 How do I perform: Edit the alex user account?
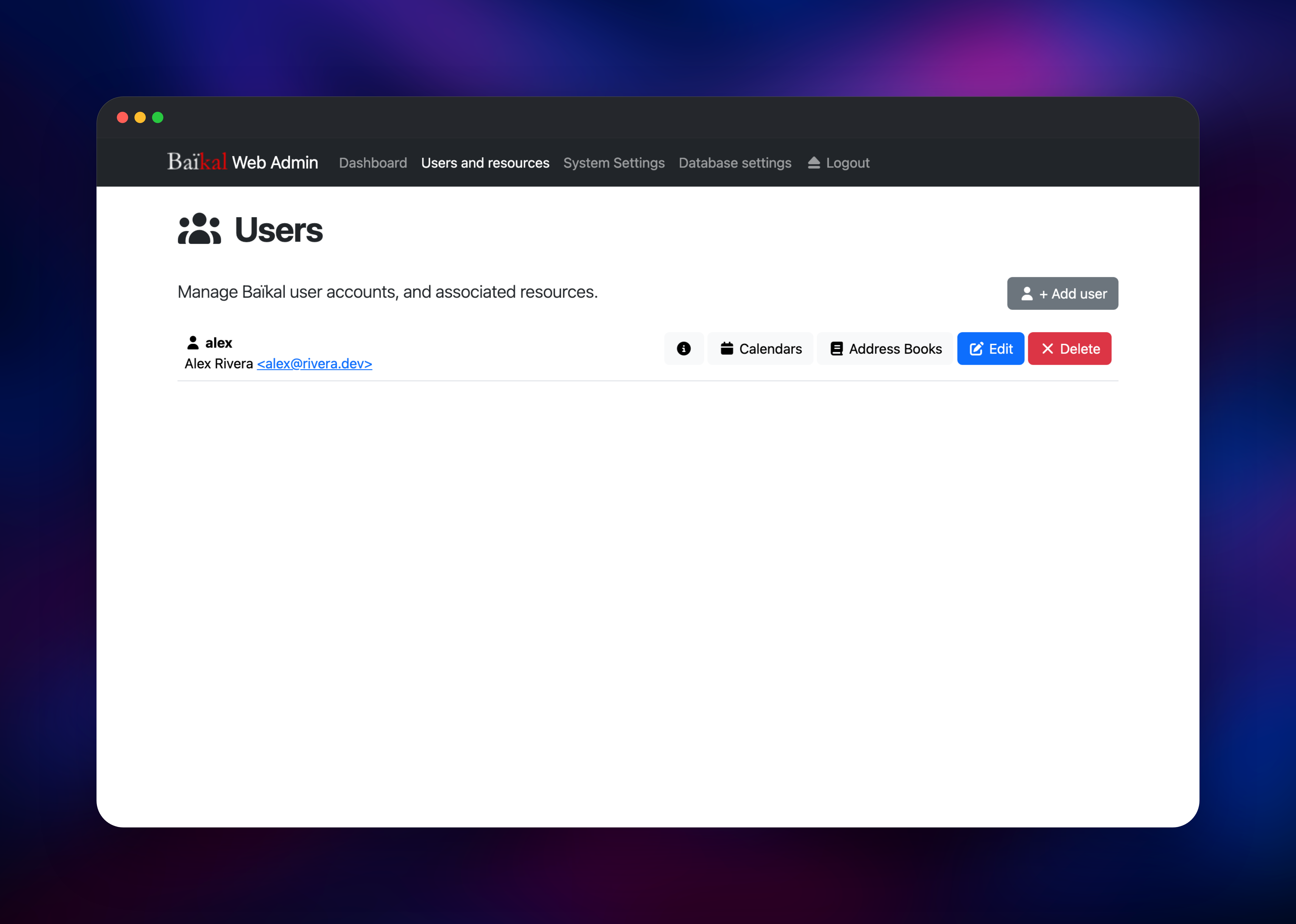[x=990, y=349]
